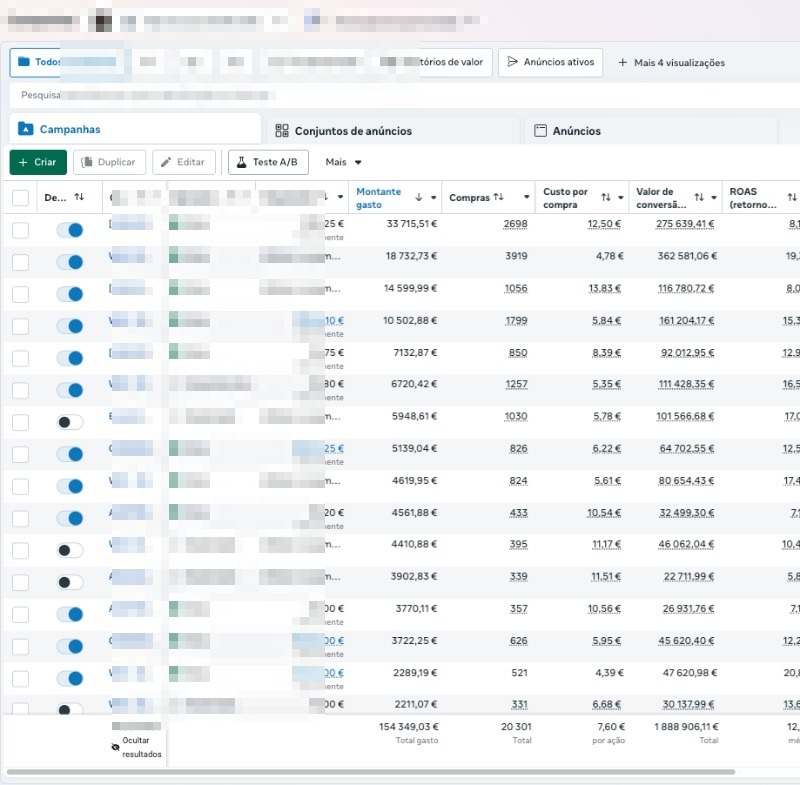Check the row with 33 715,51 € spent

[20, 230]
